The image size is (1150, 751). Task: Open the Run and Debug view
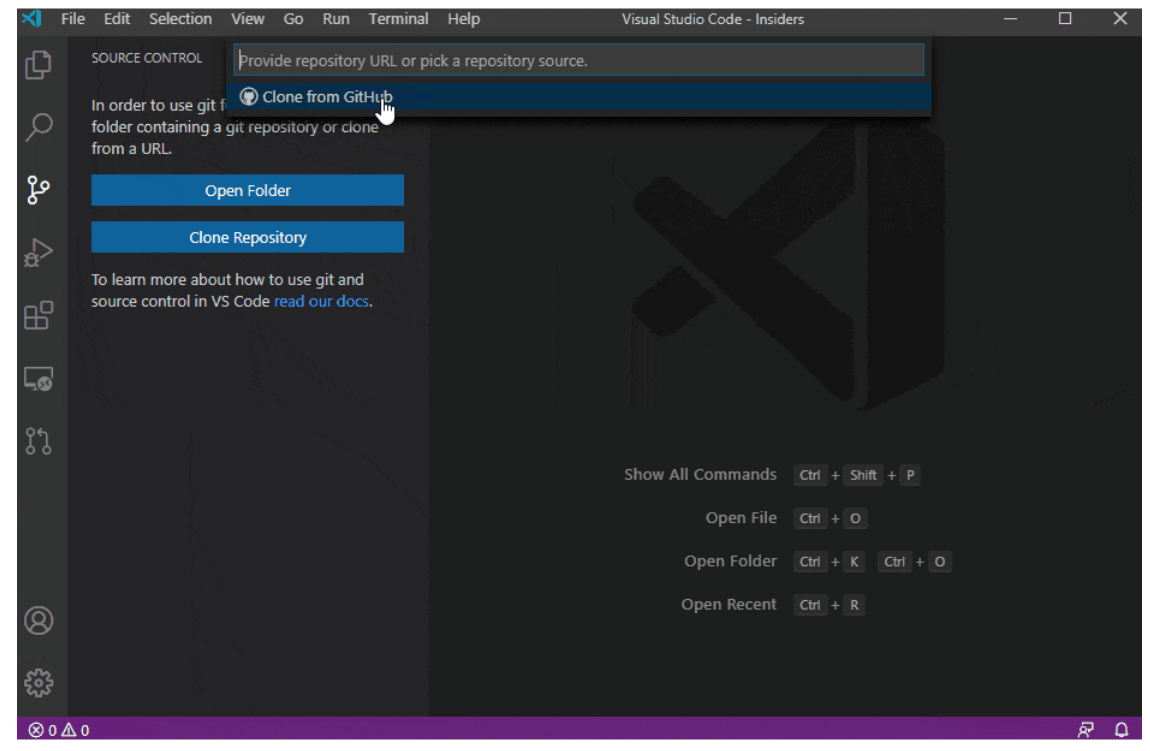coord(38,252)
